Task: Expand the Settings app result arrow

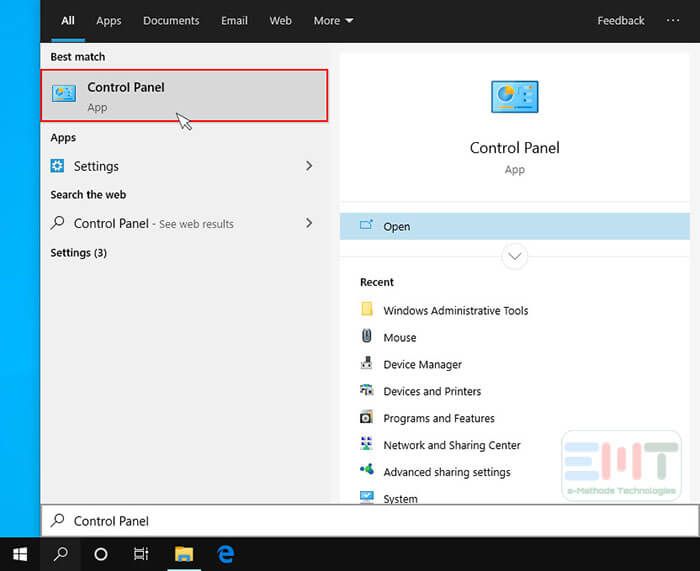Action: point(309,166)
